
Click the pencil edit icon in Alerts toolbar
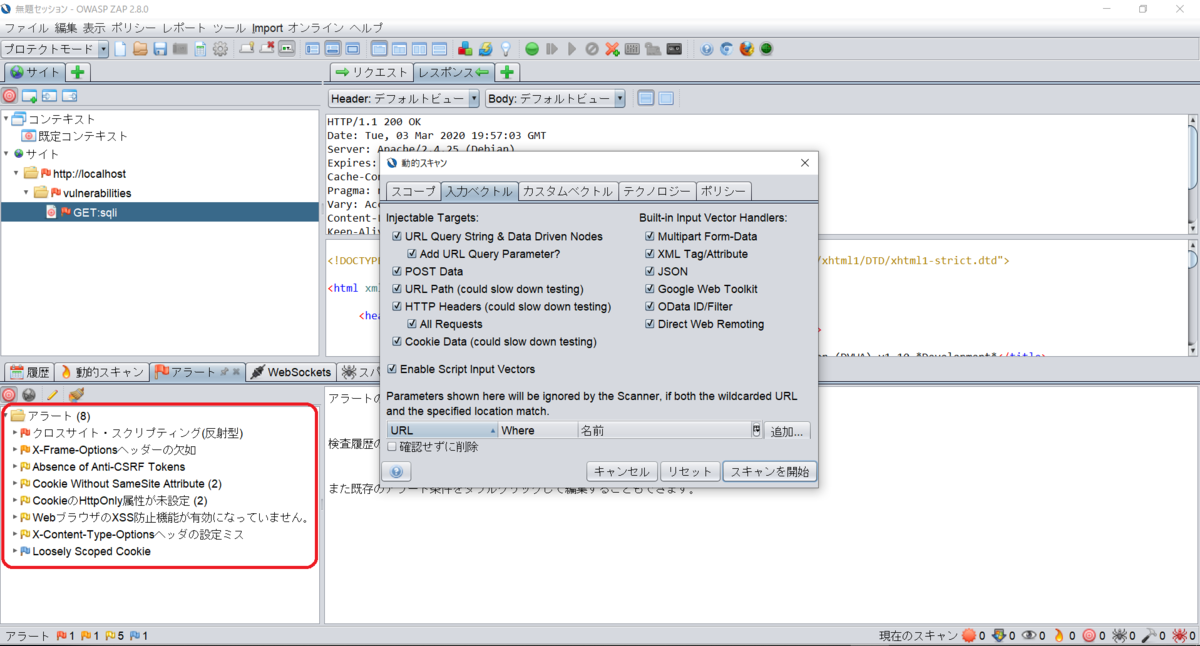click(x=52, y=394)
